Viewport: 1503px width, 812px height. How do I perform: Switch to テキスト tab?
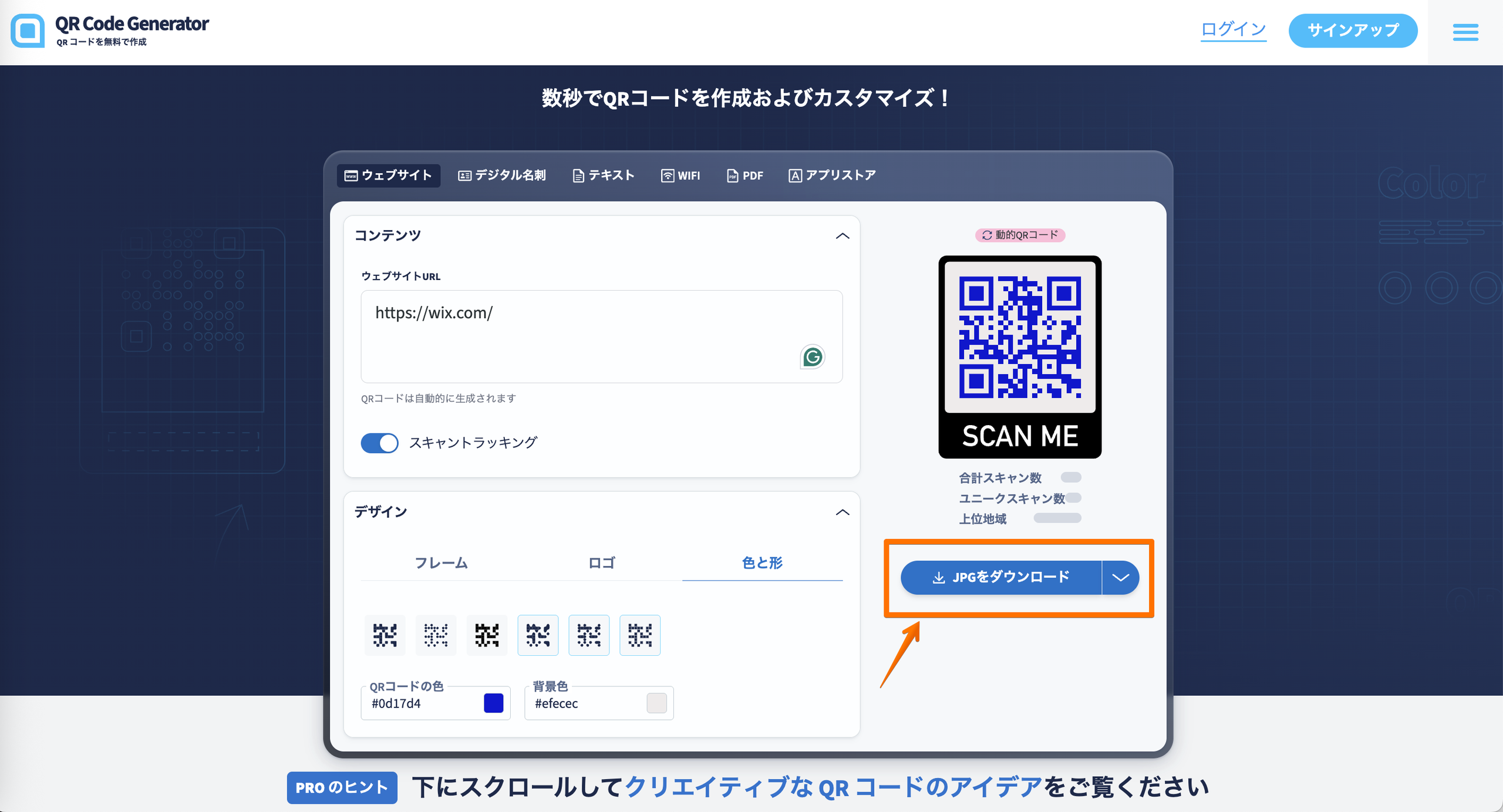coord(604,176)
